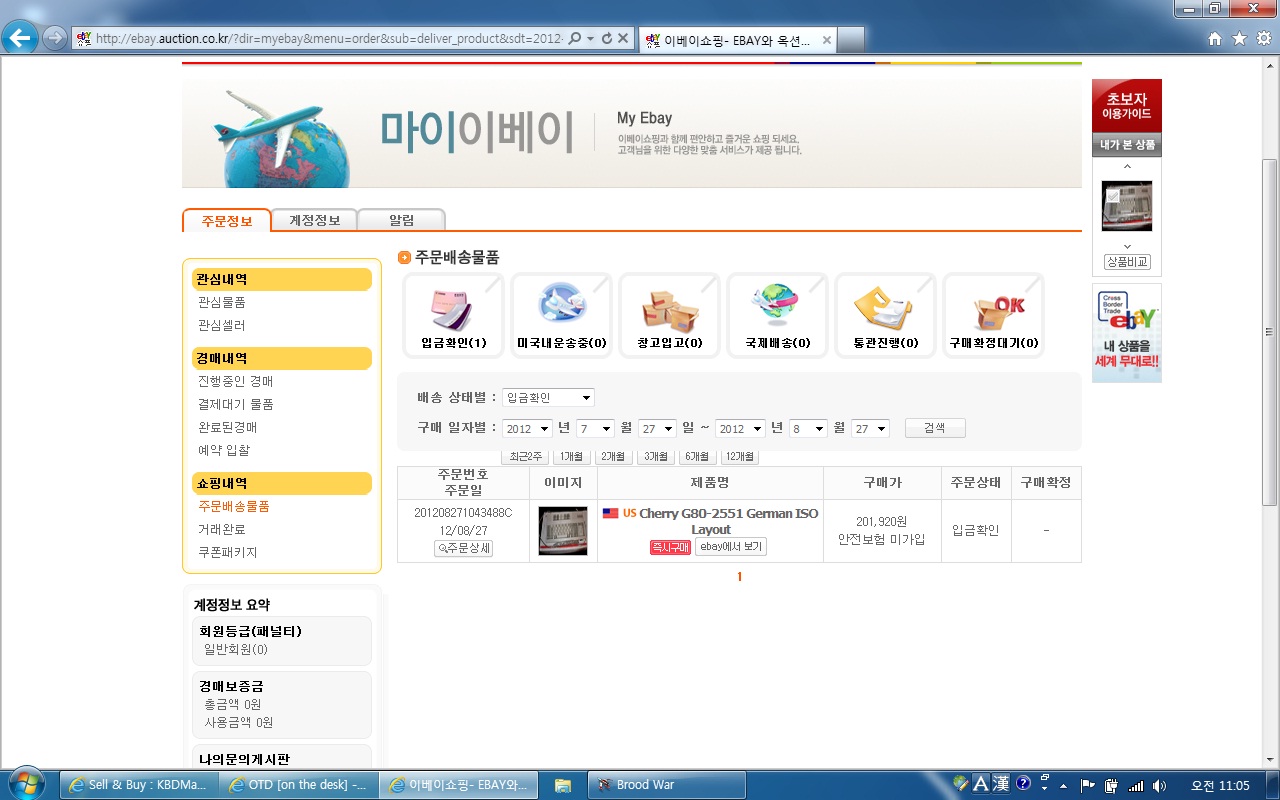Click the eBay Cross Border Trade banner
1280x800 pixels.
pyautogui.click(x=1127, y=333)
